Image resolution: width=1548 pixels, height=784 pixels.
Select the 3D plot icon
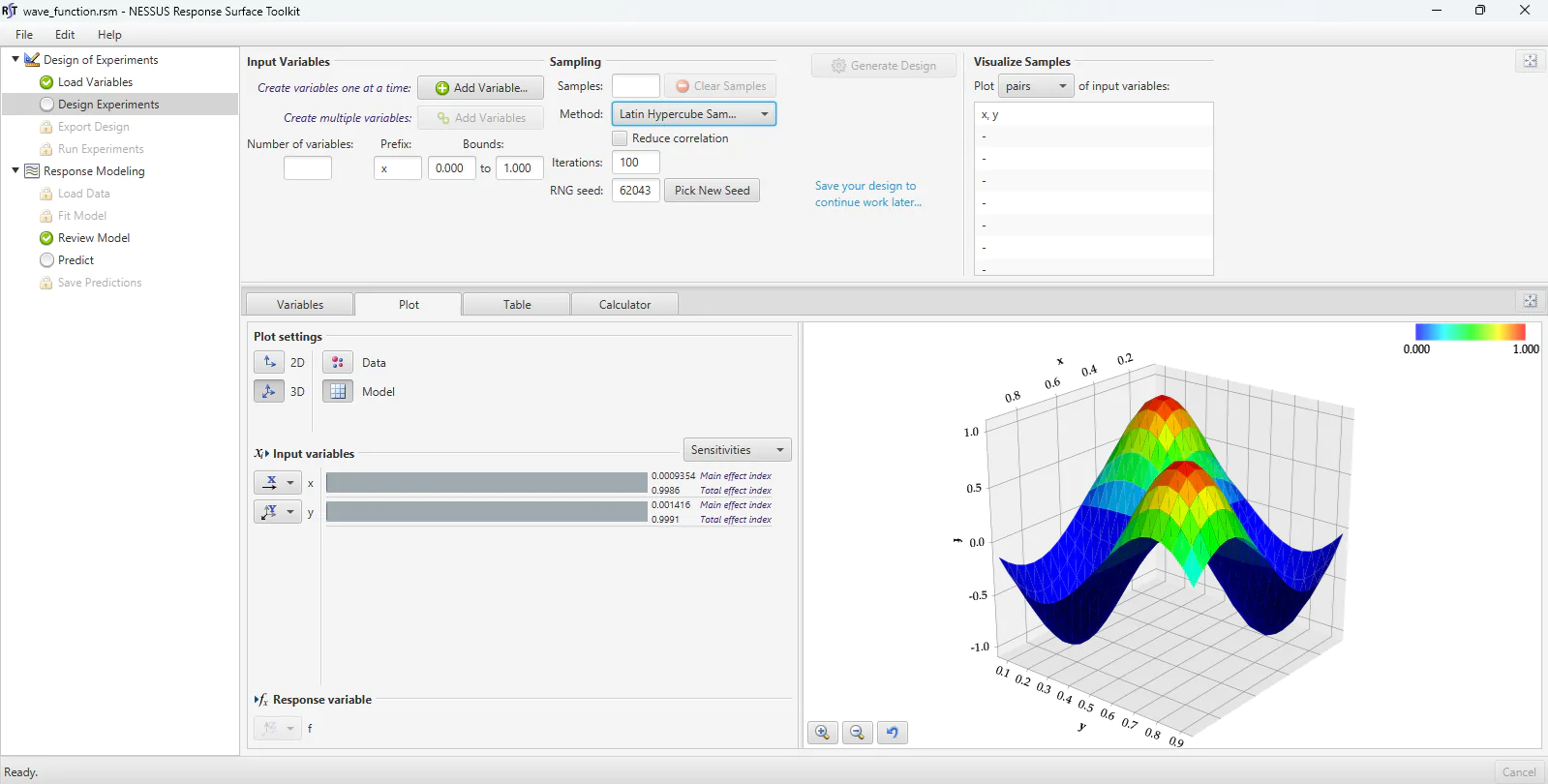pyautogui.click(x=269, y=391)
